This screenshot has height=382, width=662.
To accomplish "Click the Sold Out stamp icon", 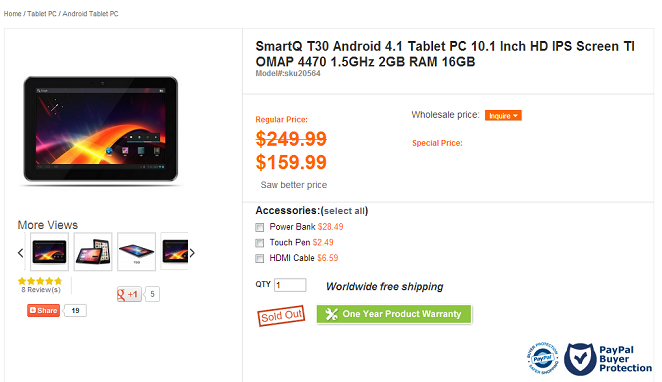I will pos(281,315).
